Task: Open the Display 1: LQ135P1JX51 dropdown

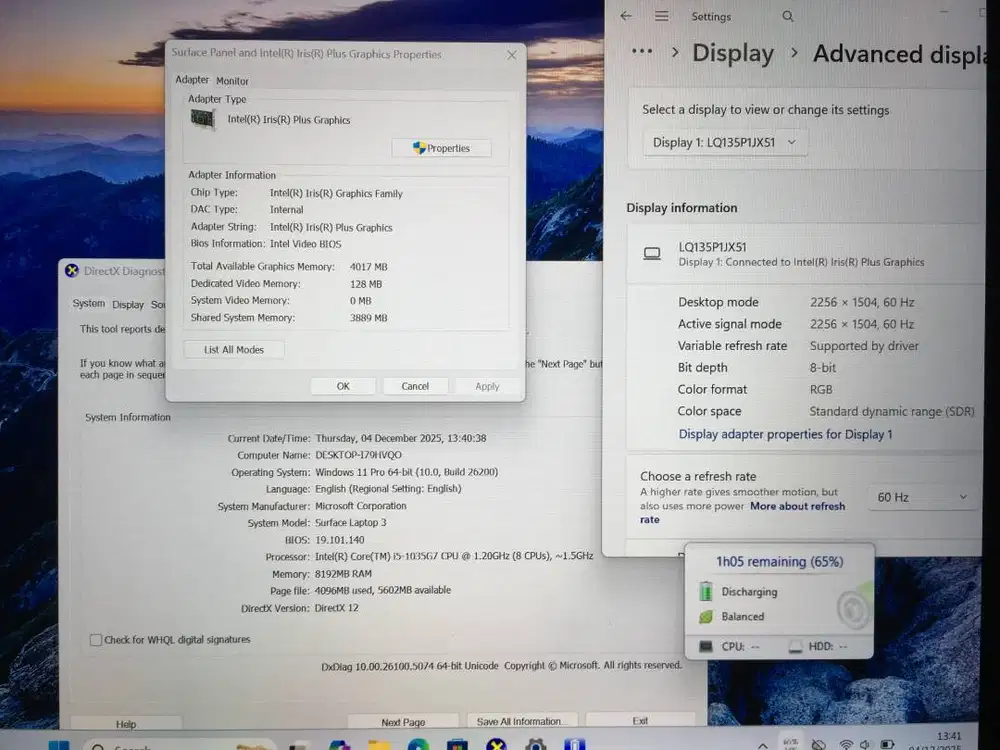Action: [x=725, y=143]
